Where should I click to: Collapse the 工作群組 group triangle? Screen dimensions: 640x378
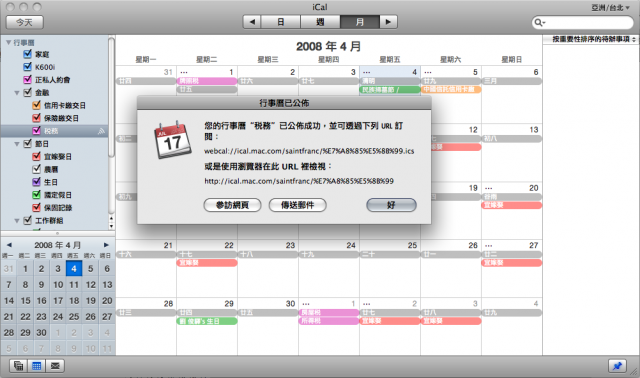coord(17,221)
